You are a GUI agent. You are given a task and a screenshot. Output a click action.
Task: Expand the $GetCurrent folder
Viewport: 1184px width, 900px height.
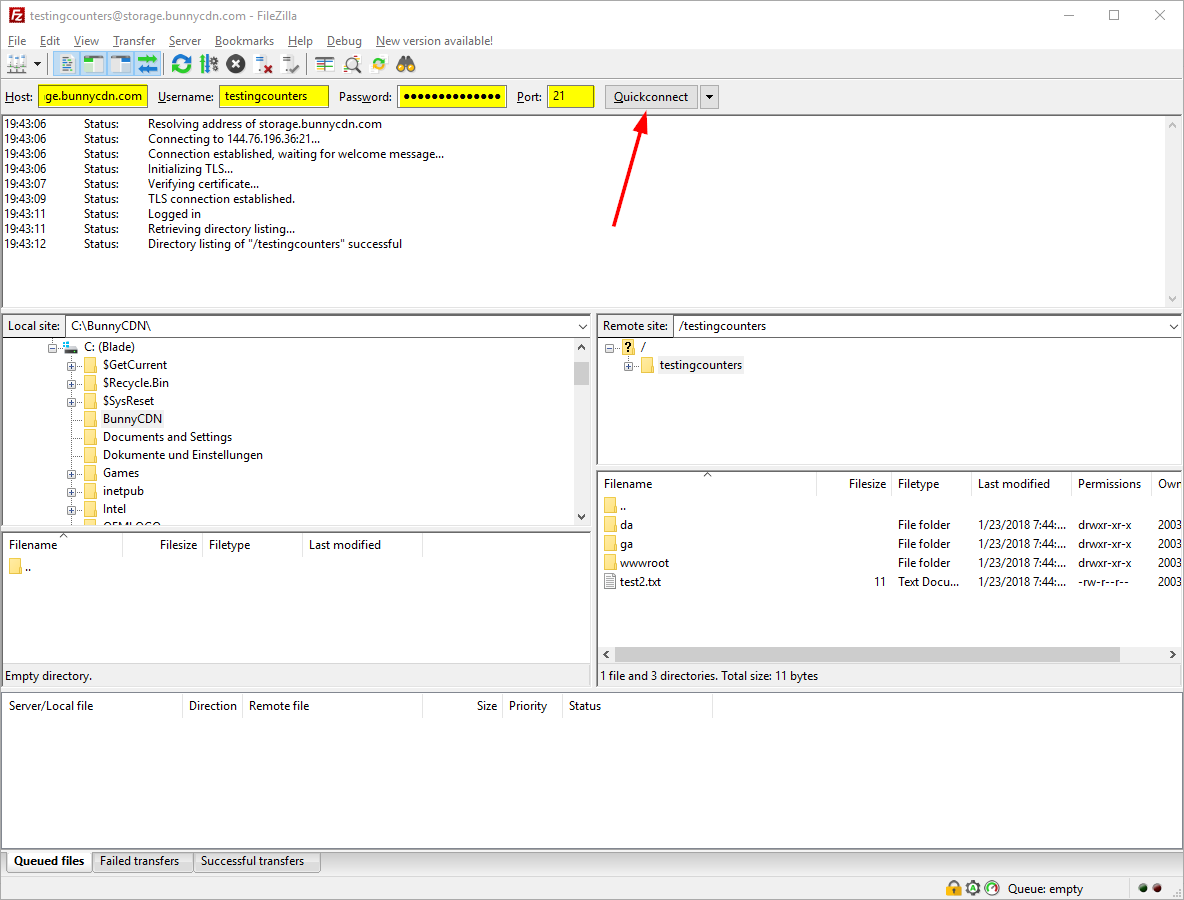71,365
